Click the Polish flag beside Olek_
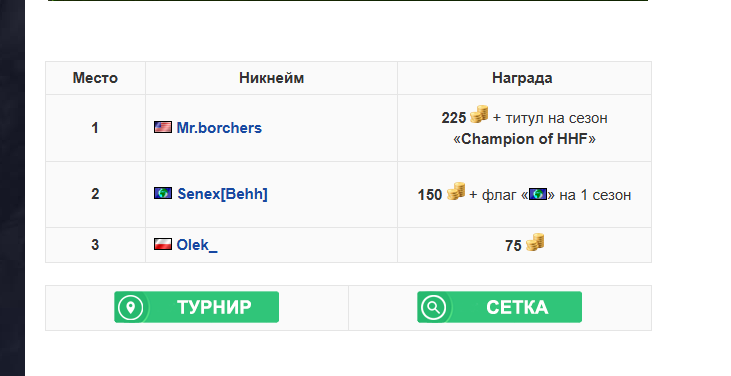The height and width of the screenshot is (376, 731). pos(163,244)
